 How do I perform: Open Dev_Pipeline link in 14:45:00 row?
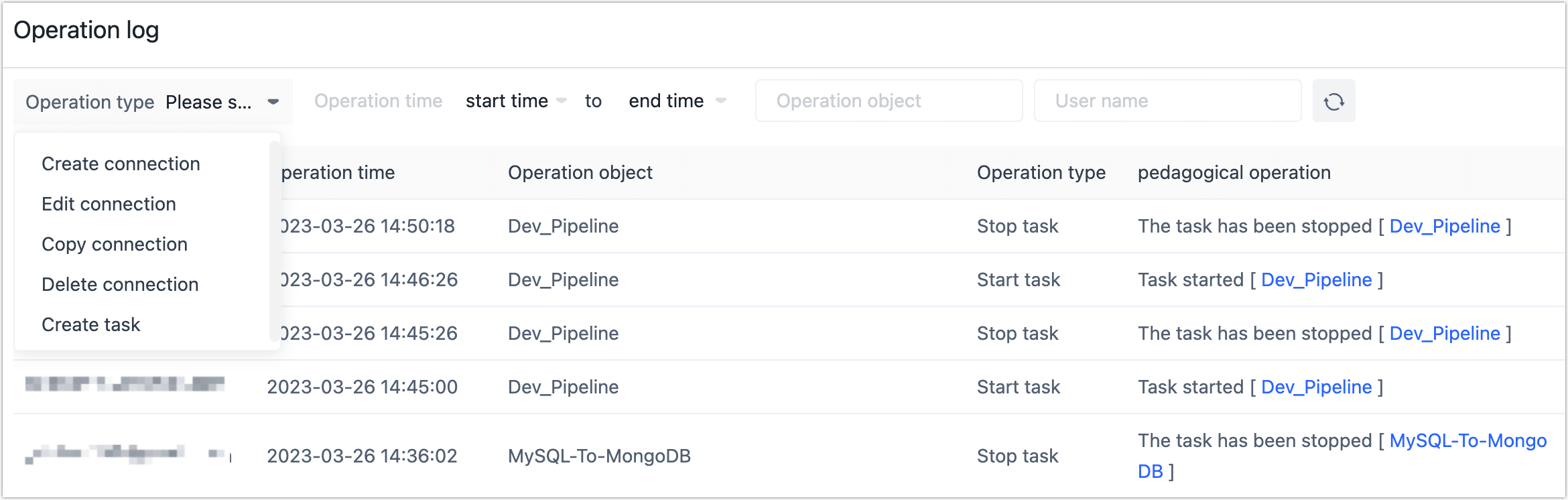coord(1316,387)
